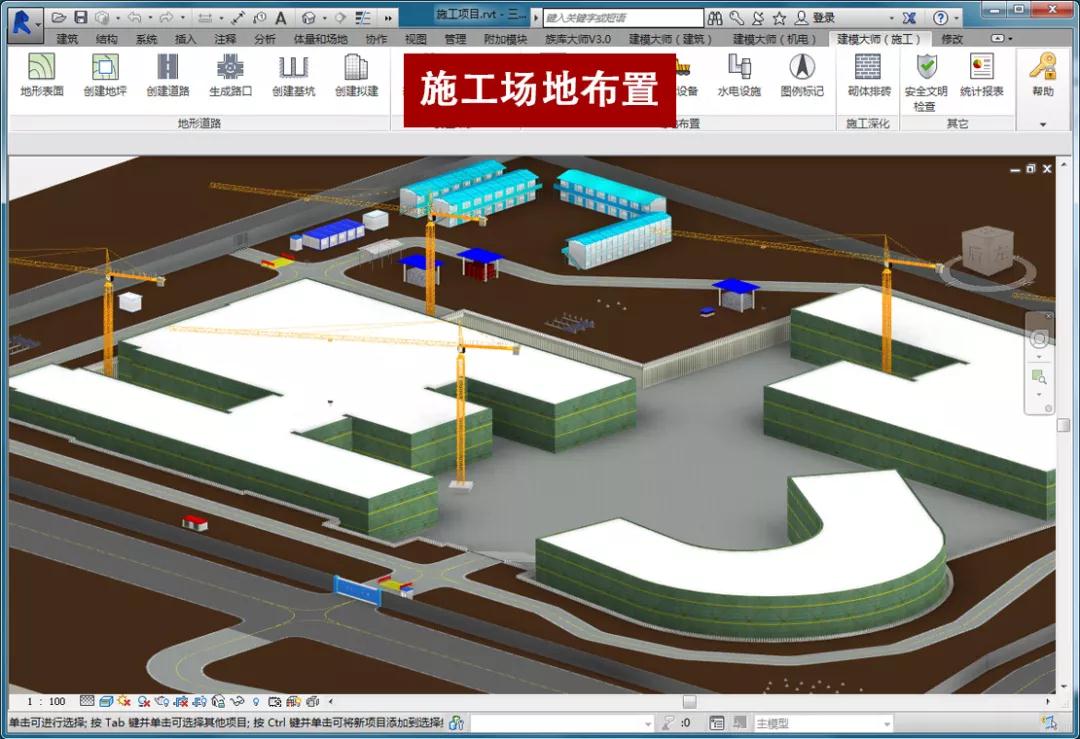The height and width of the screenshot is (739, 1080).
Task: Open the Undo history dropdown arrow
Action: pyautogui.click(x=149, y=18)
